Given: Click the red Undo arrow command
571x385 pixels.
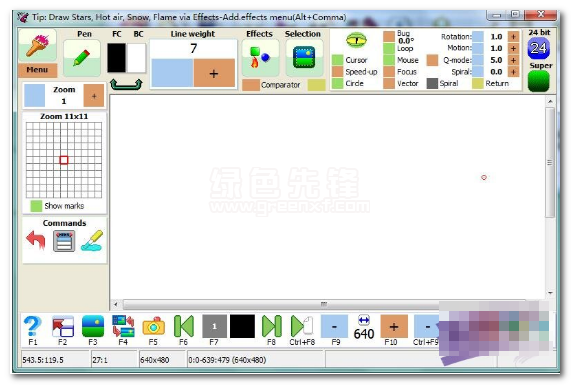Looking at the screenshot, I should pyautogui.click(x=36, y=240).
